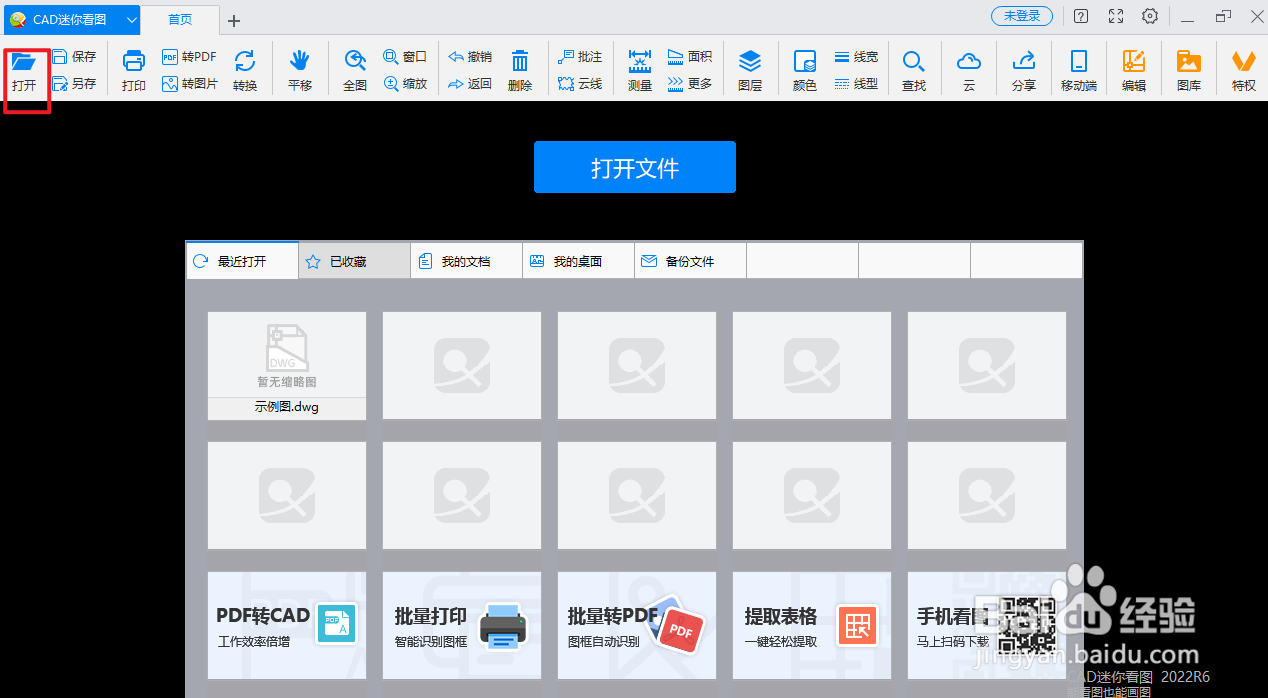Select 面积 area measurement tool

click(689, 57)
